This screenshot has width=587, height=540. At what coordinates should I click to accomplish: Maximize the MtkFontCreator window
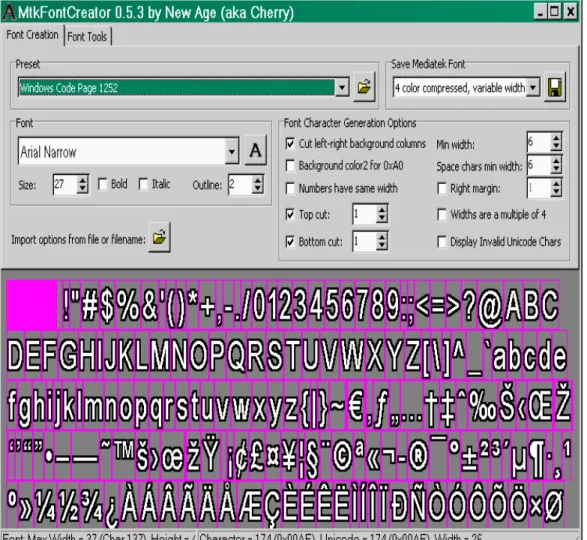point(554,12)
